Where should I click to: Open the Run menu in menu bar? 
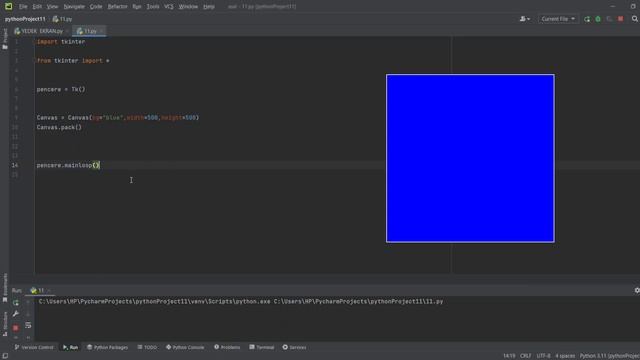pyautogui.click(x=137, y=7)
